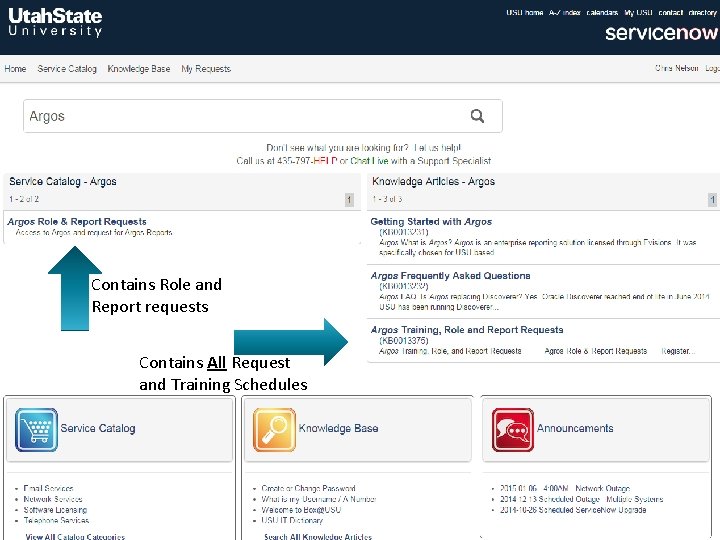This screenshot has height=540, width=720.
Task: Open the calendars top link
Action: coord(602,12)
